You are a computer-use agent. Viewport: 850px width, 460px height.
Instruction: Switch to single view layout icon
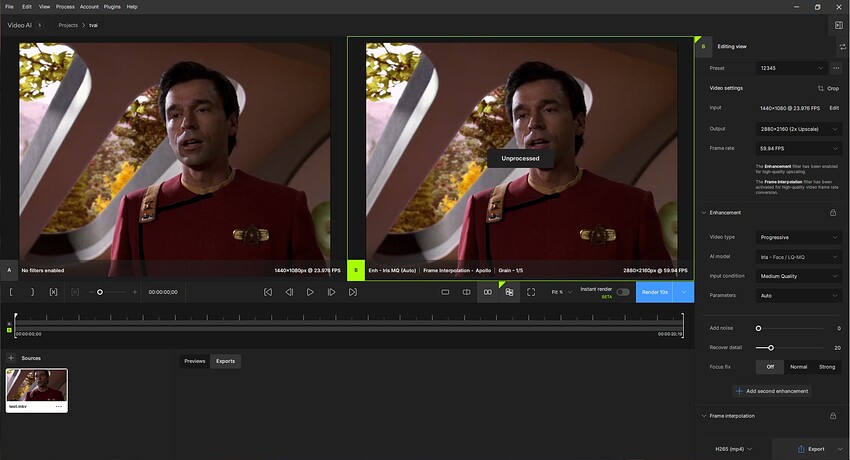(x=445, y=292)
